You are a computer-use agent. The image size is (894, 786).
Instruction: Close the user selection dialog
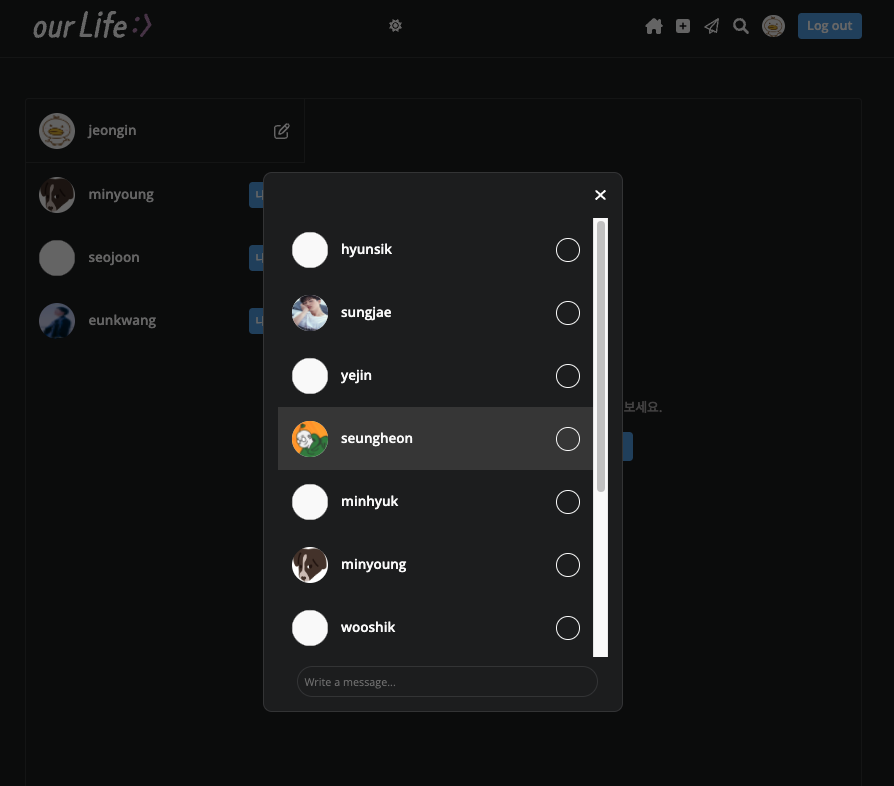click(600, 195)
